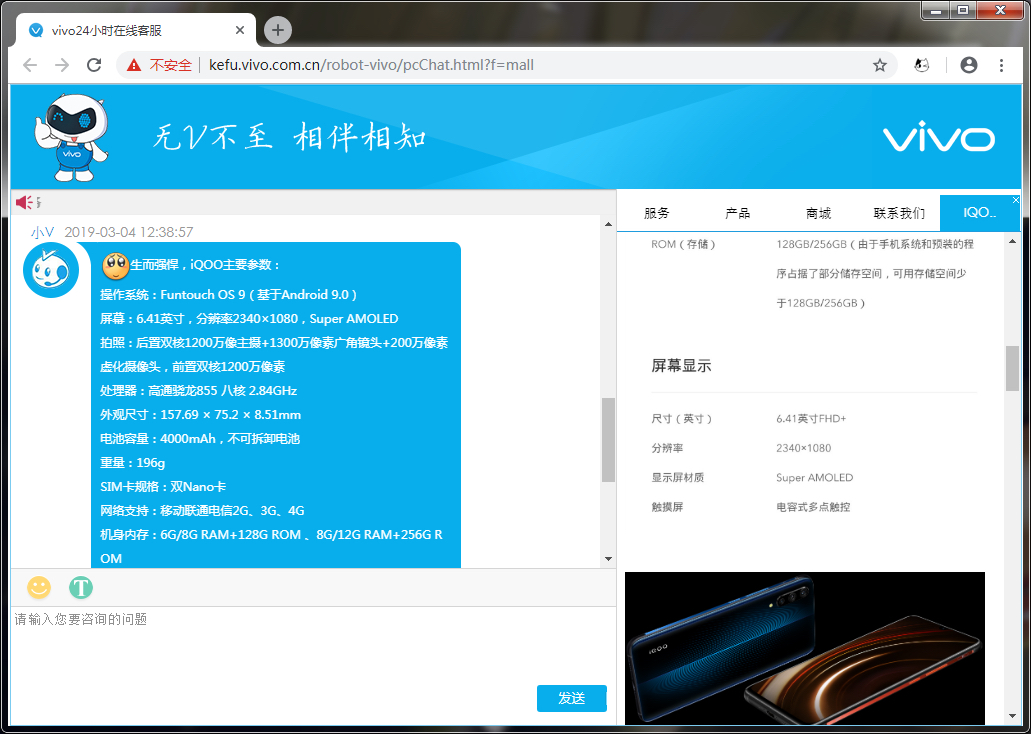
Task: Click the 触摸屏 label
Action: 667,507
